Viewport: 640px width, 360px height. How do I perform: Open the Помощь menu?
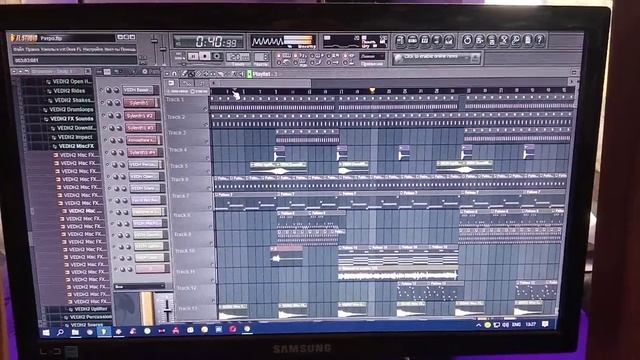129,49
